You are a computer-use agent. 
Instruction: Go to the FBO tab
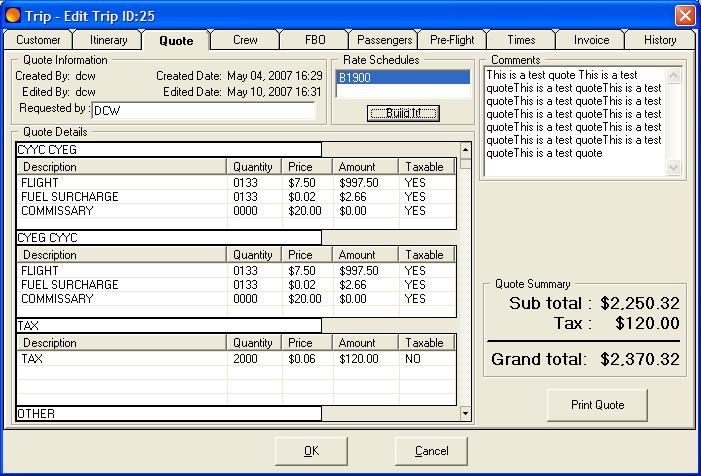(x=315, y=40)
